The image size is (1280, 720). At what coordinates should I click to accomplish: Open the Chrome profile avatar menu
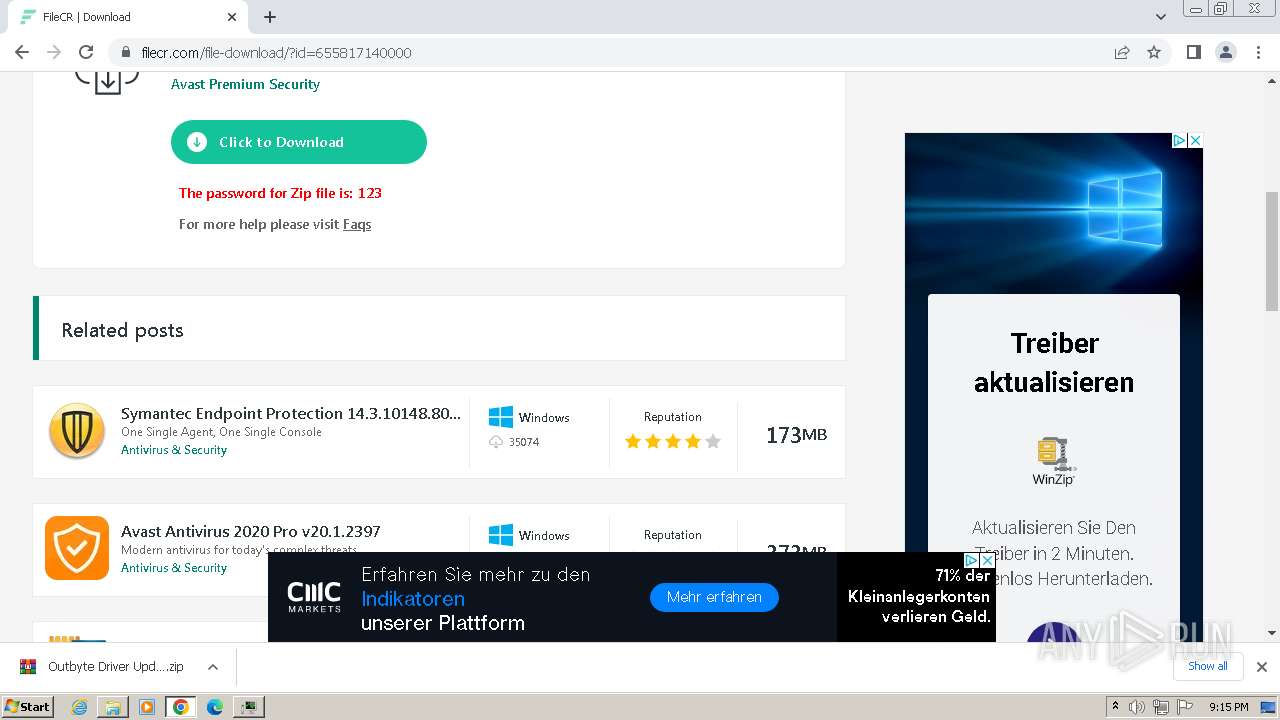point(1225,53)
